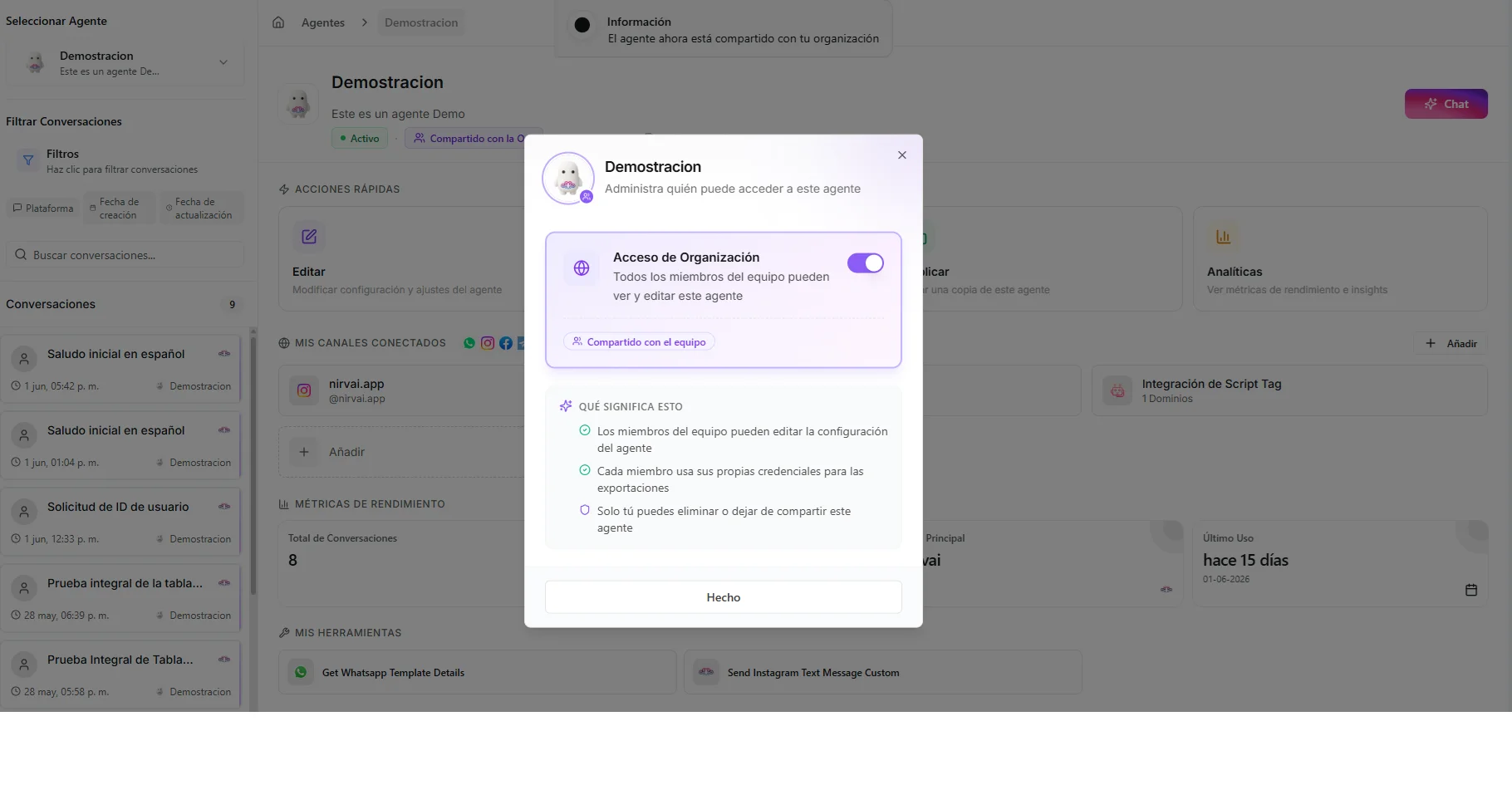
Task: Click the Hecho button
Action: [x=723, y=597]
